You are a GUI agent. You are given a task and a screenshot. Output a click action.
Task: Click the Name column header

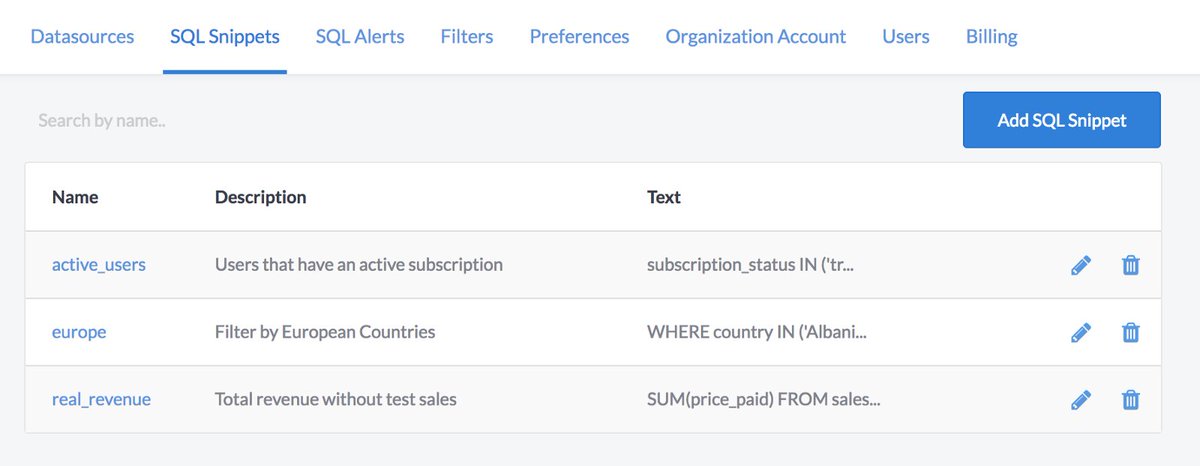tap(75, 197)
